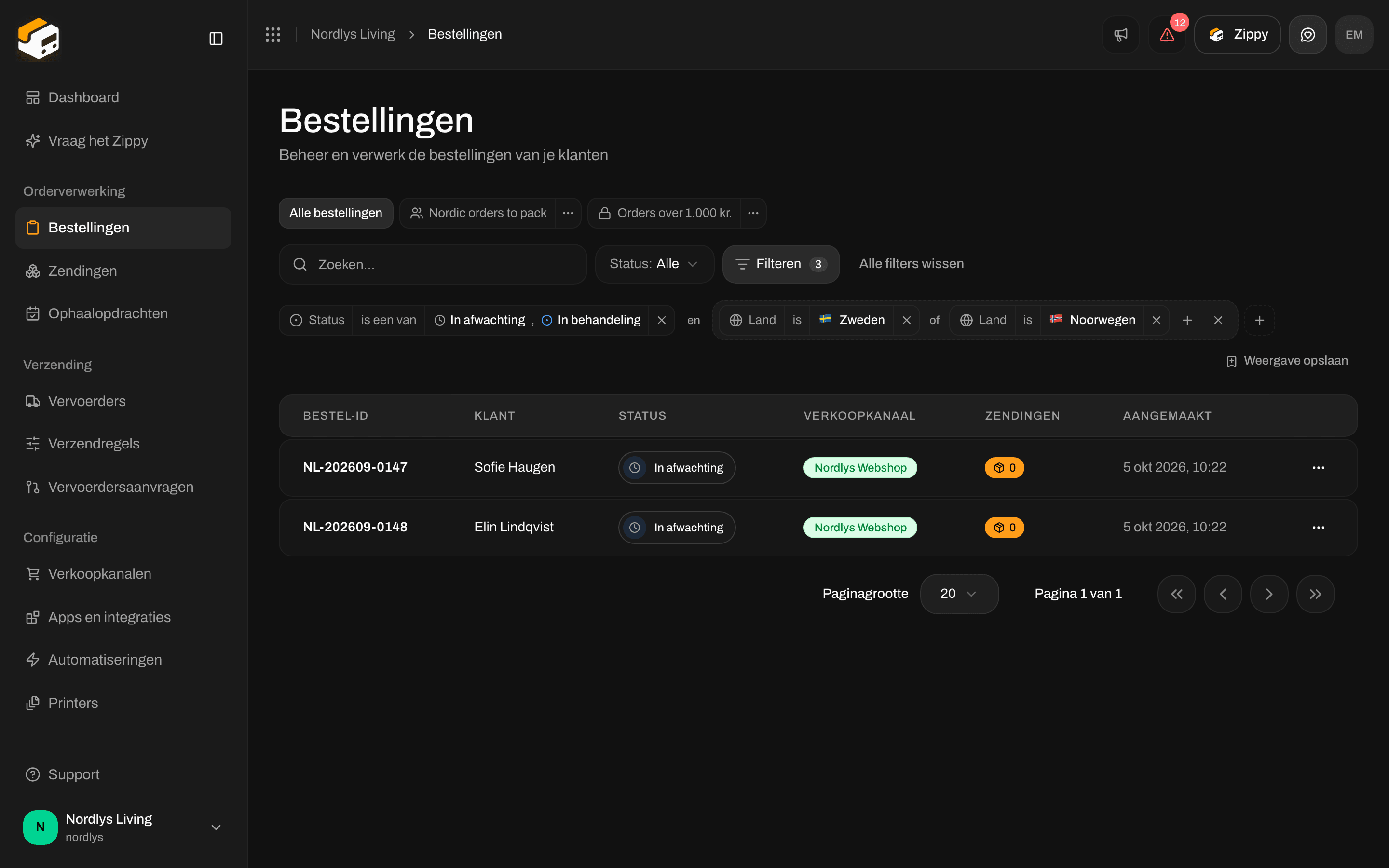Go to next page
Viewport: 1389px width, 868px height.
(1269, 594)
